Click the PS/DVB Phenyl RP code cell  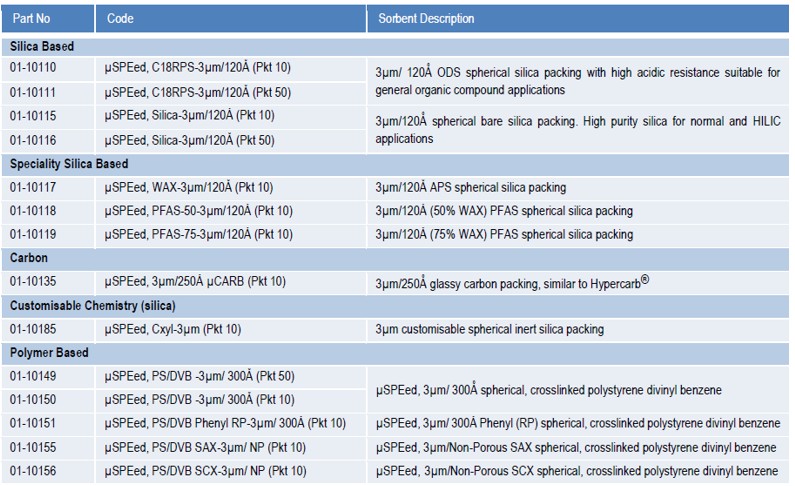pyautogui.click(x=225, y=423)
